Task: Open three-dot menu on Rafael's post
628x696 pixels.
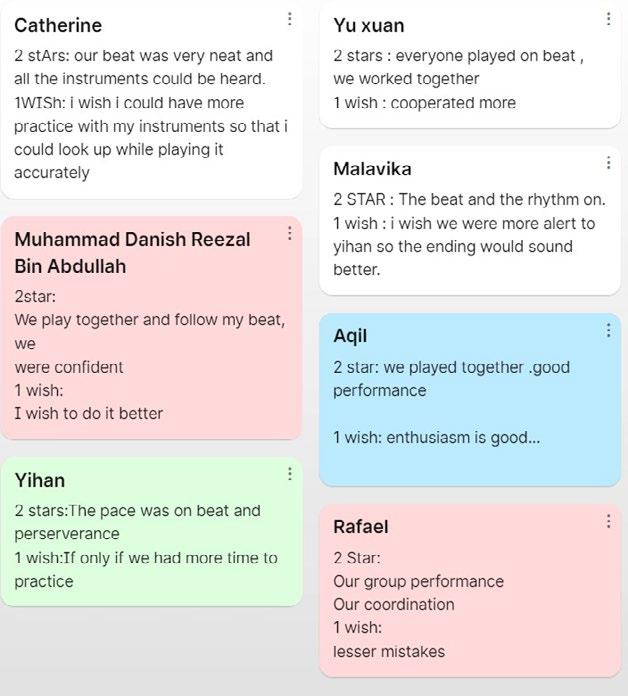Action: pos(608,521)
